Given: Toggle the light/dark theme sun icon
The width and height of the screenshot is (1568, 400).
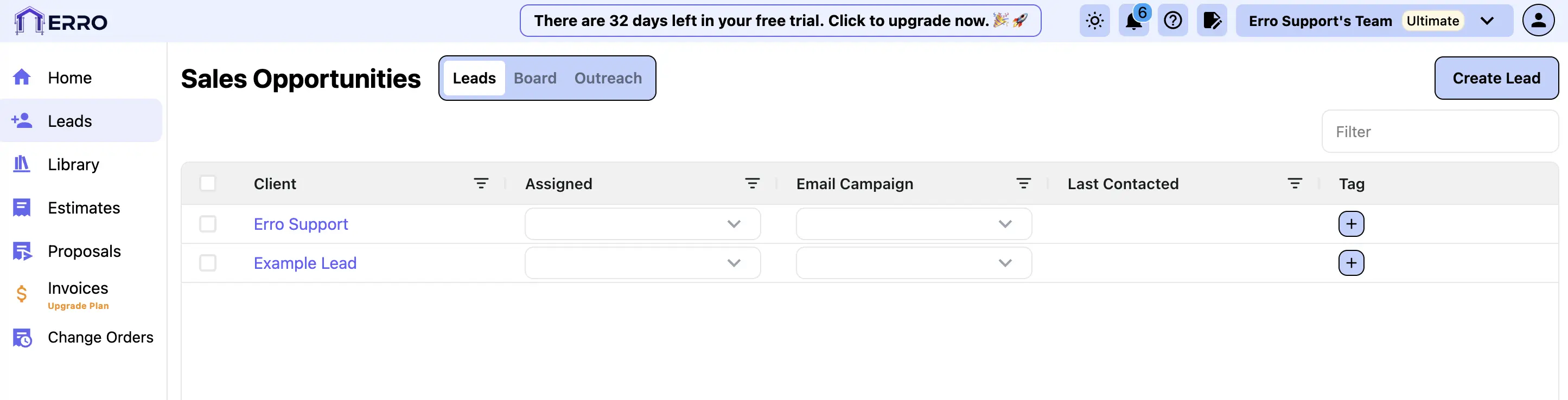Looking at the screenshot, I should pyautogui.click(x=1094, y=21).
